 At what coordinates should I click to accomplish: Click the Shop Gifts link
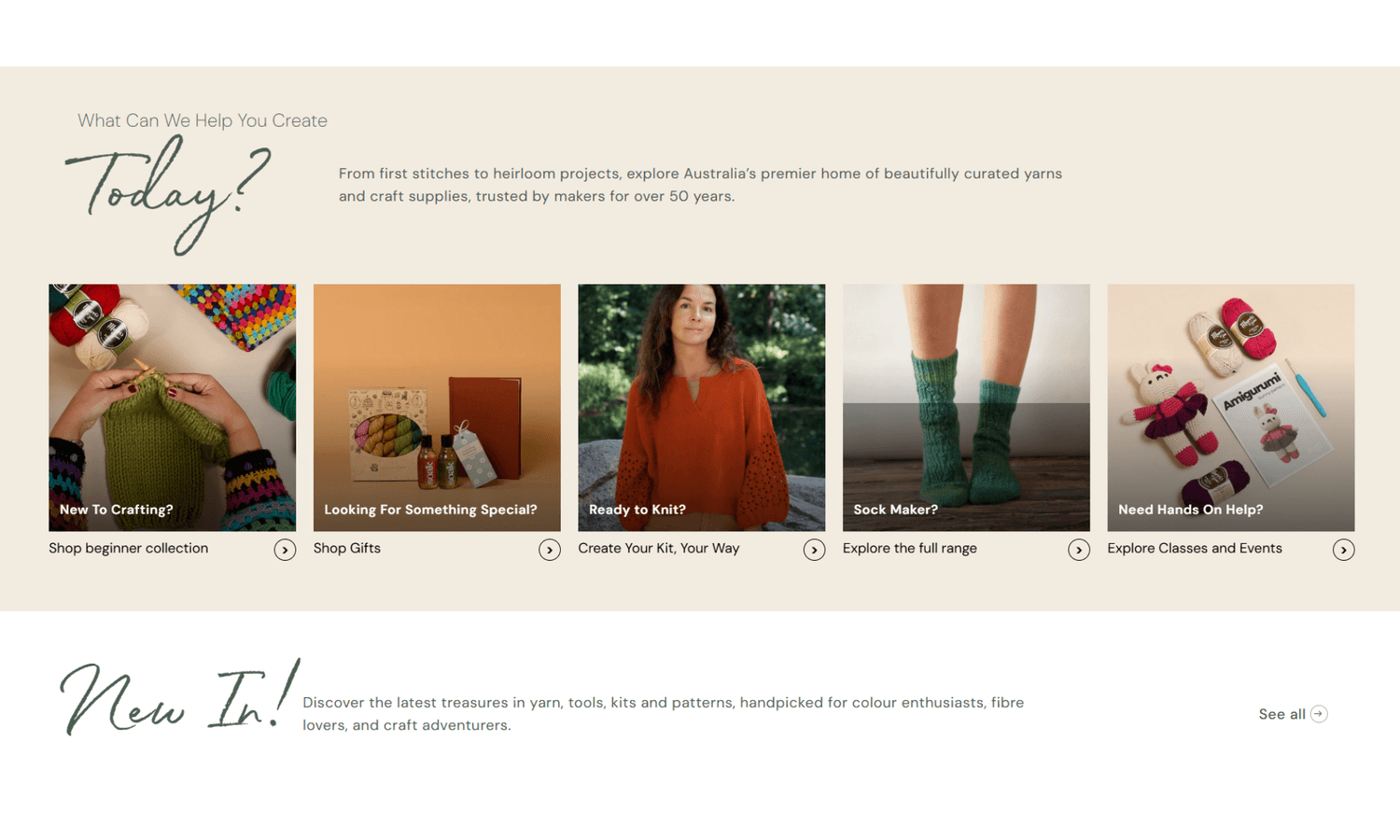pyautogui.click(x=347, y=548)
